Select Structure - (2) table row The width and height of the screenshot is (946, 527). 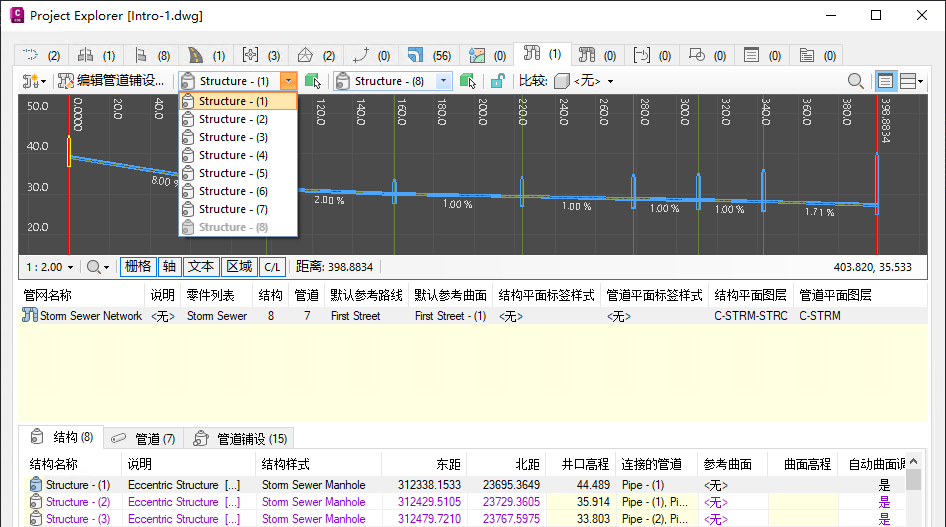(465, 502)
